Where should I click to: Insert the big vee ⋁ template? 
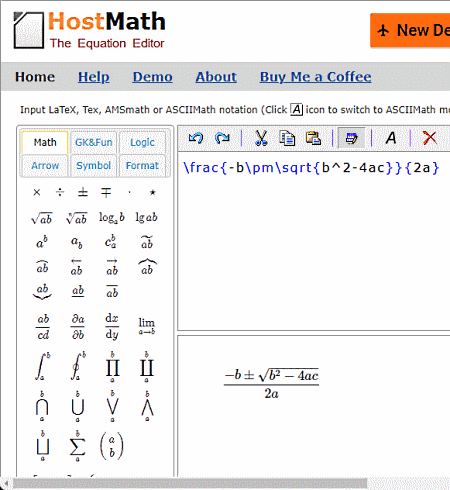click(x=112, y=406)
